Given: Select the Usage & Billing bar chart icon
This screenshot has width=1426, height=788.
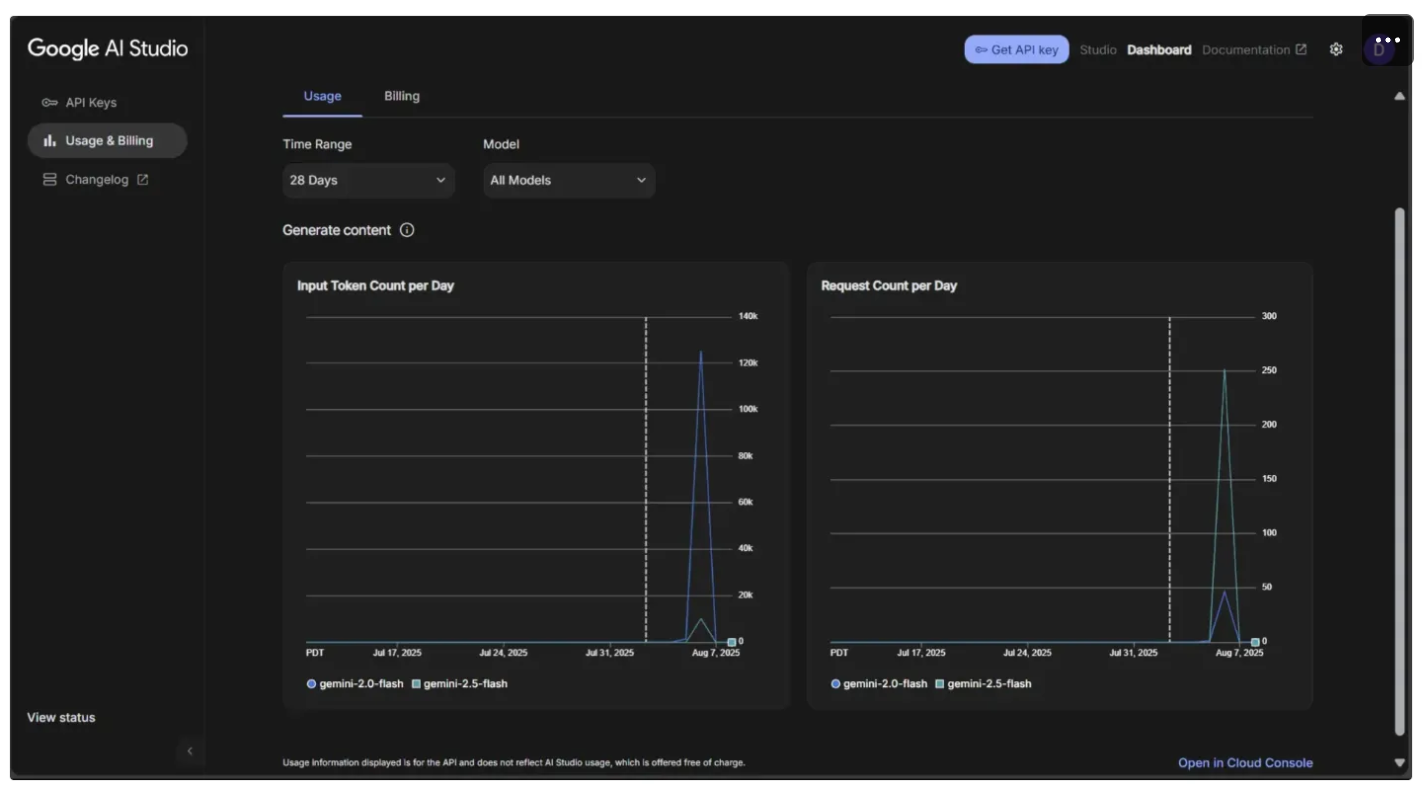Looking at the screenshot, I should tap(49, 141).
